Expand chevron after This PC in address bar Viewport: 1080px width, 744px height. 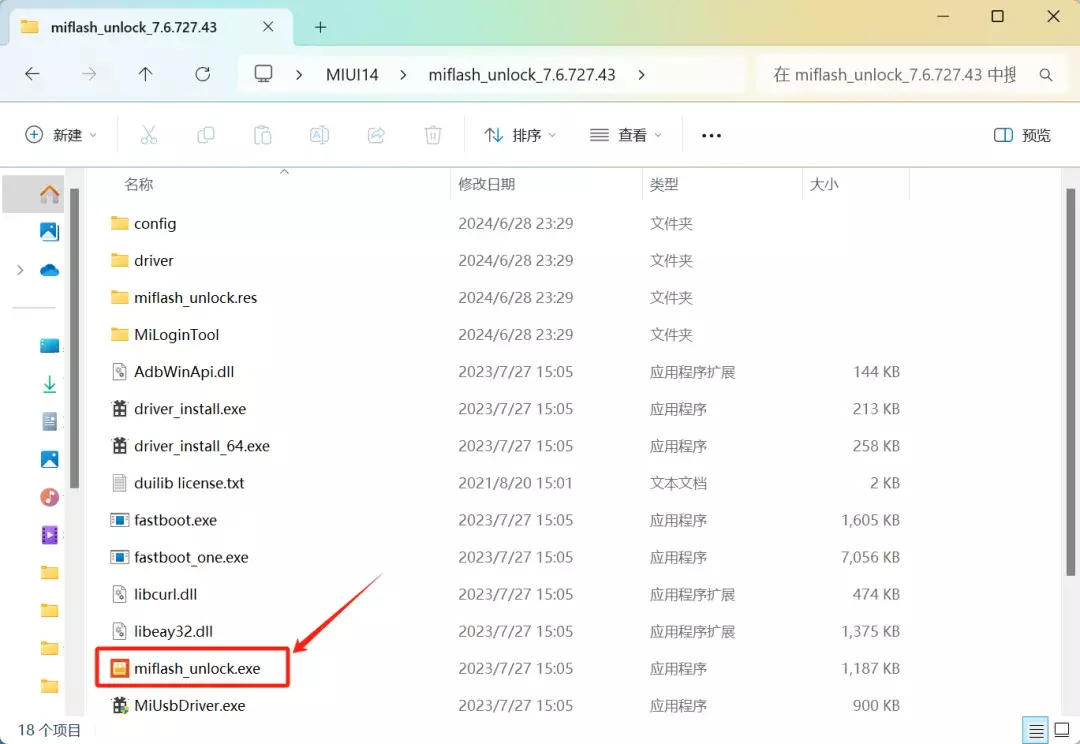(298, 74)
